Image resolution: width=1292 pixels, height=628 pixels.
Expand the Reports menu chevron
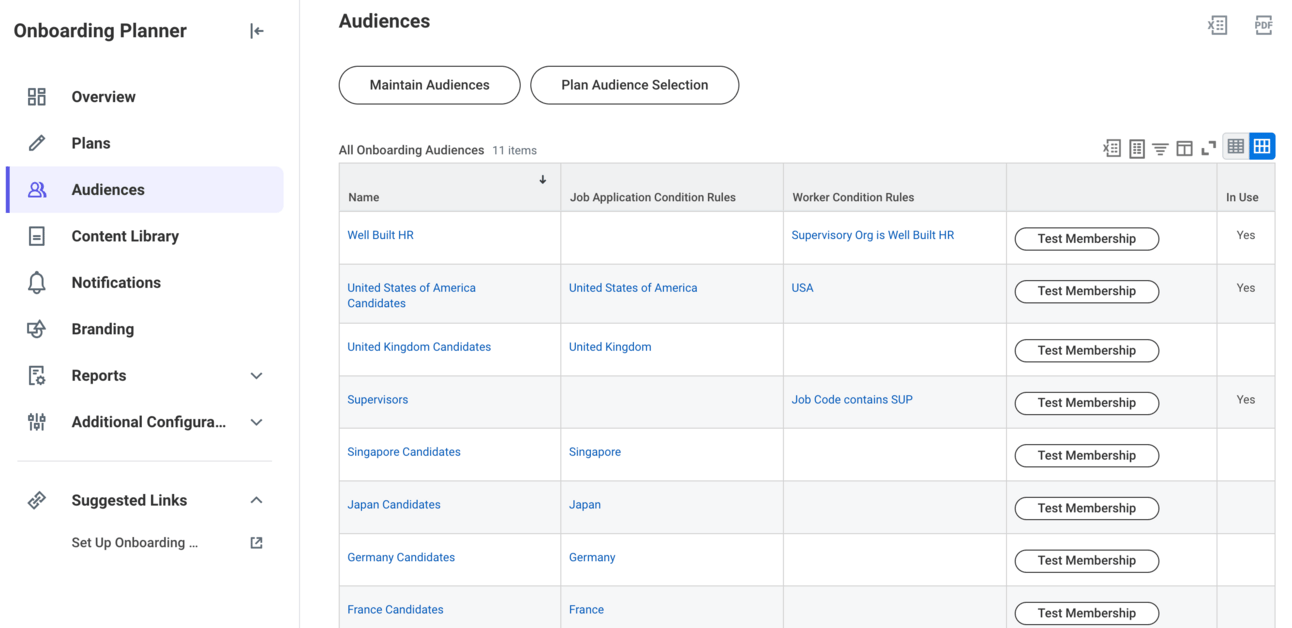[x=256, y=376]
